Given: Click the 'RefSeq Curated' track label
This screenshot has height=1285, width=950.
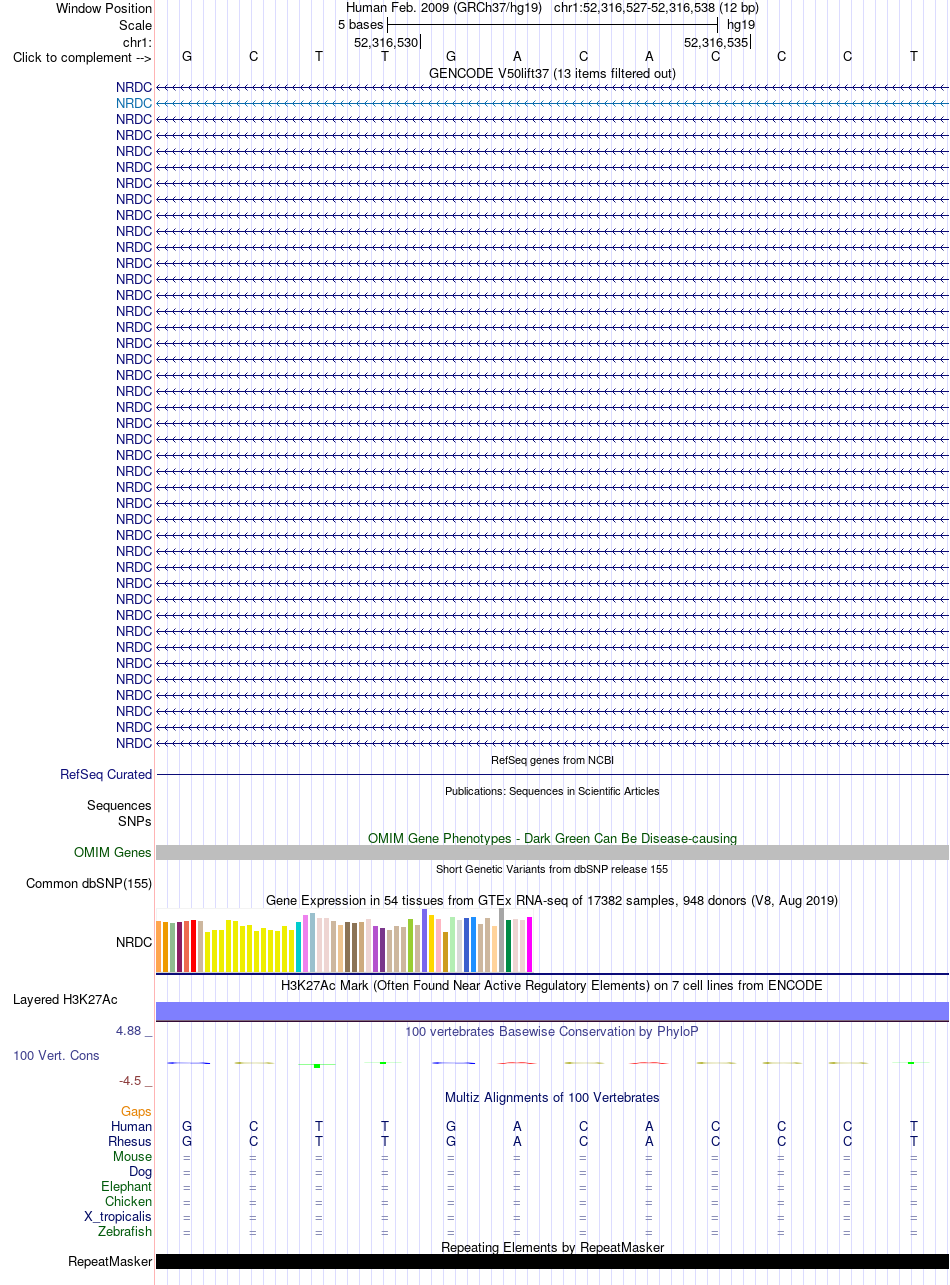Looking at the screenshot, I should (106, 775).
